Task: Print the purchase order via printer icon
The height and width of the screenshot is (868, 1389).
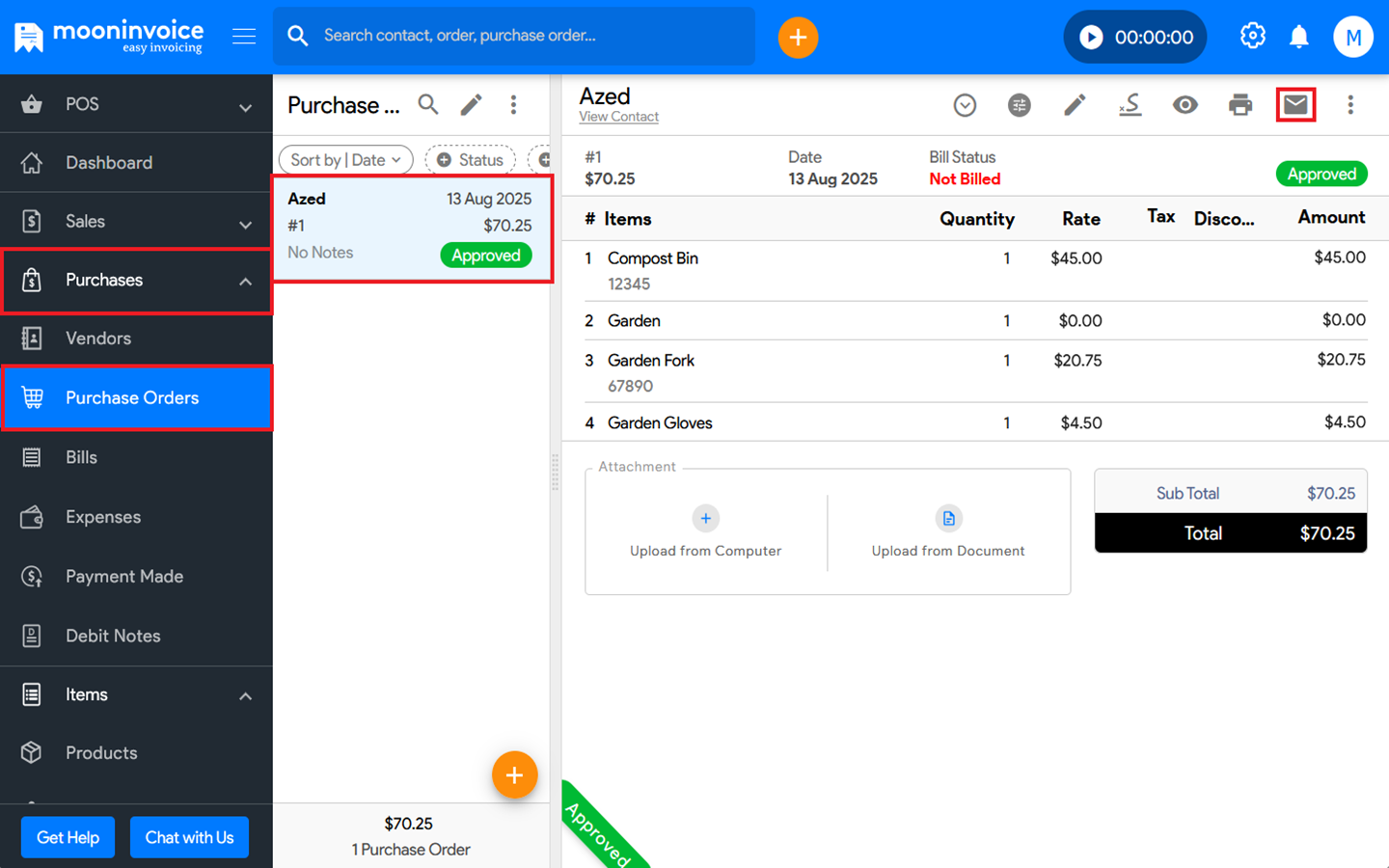Action: (x=1239, y=105)
